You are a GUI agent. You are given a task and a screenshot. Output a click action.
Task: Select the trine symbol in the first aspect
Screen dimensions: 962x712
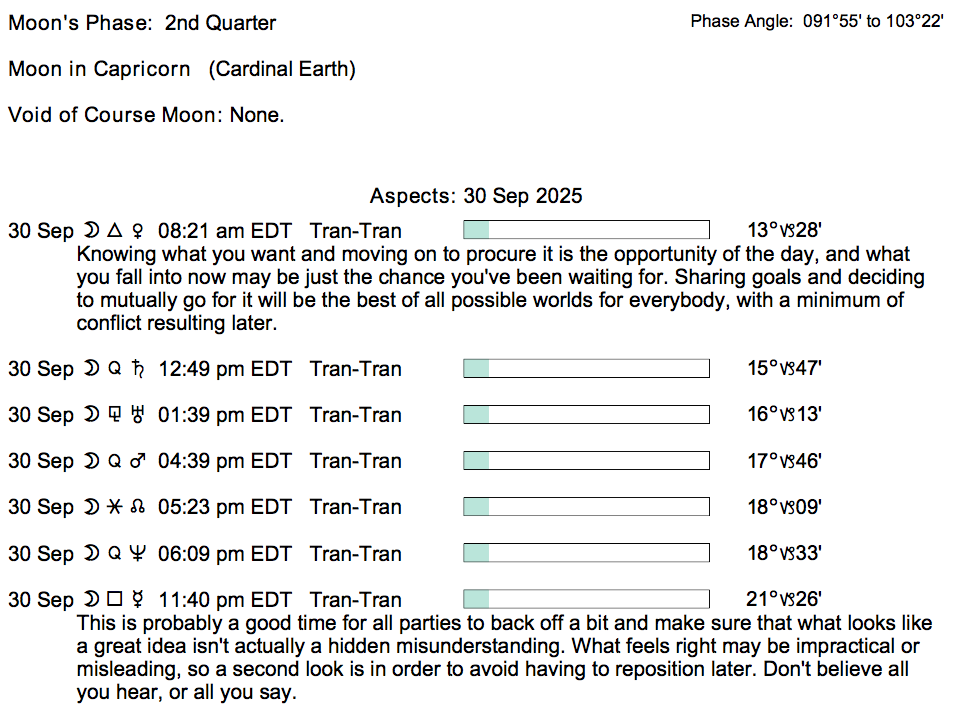coord(113,231)
